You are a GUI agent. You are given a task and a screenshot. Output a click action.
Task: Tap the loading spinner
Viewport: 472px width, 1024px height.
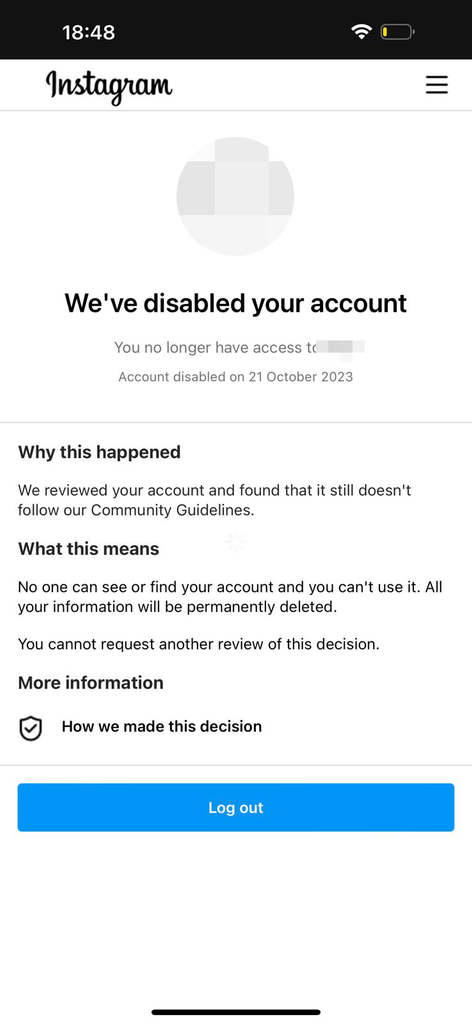(236, 541)
